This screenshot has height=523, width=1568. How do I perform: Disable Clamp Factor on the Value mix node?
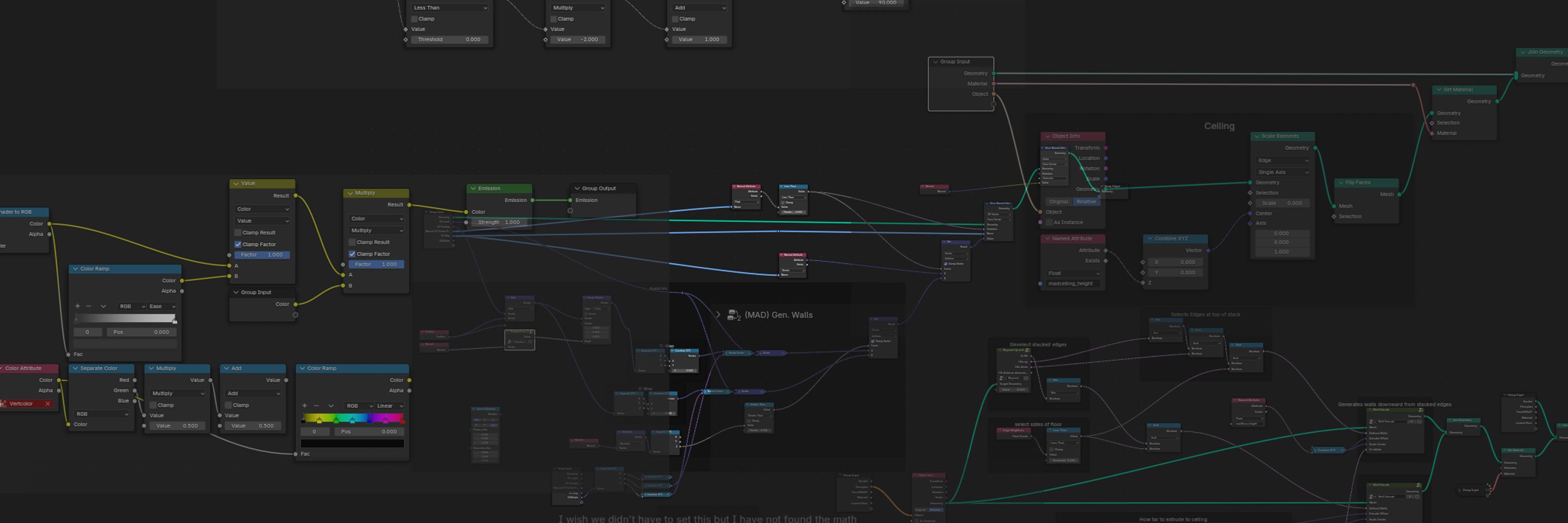pos(238,244)
